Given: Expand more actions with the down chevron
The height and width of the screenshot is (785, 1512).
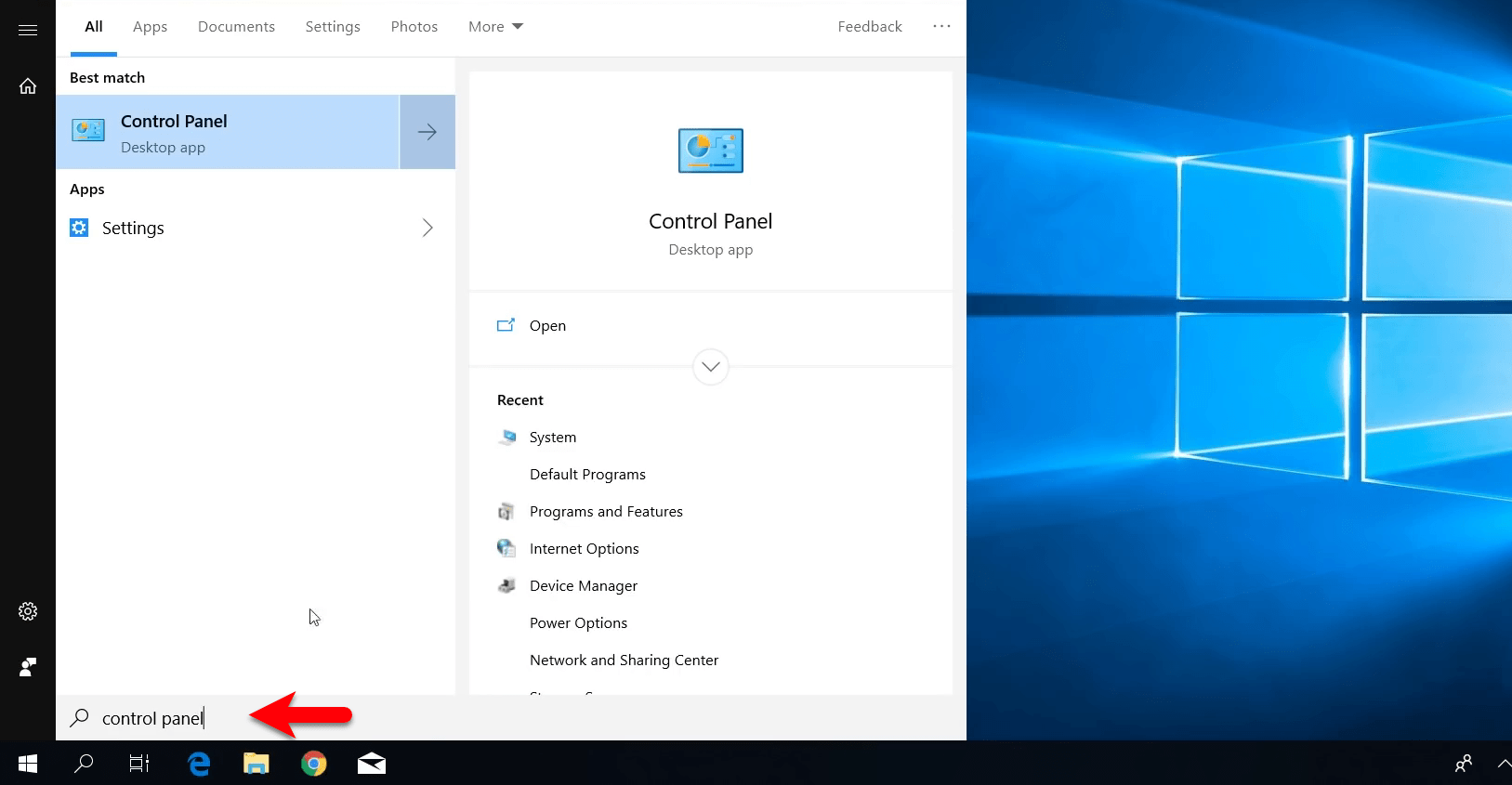Looking at the screenshot, I should tap(711, 366).
